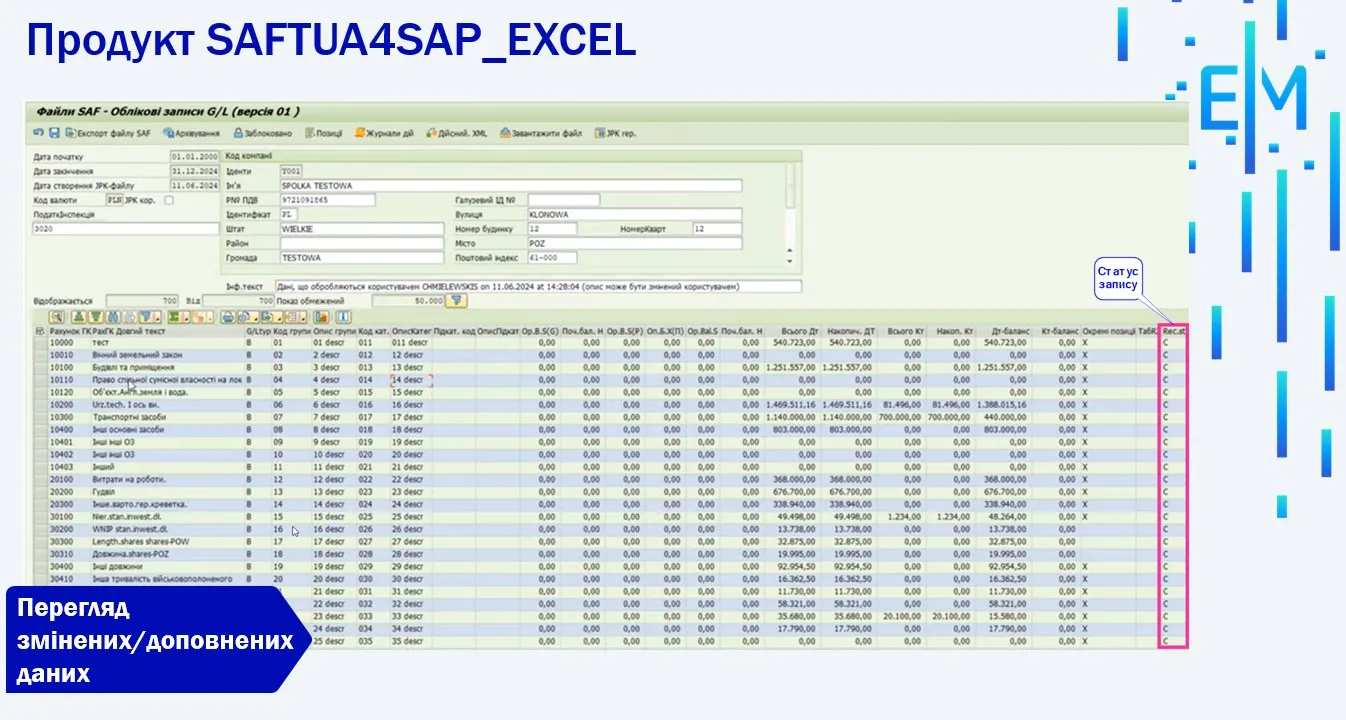Click the 'Місто' field containing POZ

(x=634, y=244)
